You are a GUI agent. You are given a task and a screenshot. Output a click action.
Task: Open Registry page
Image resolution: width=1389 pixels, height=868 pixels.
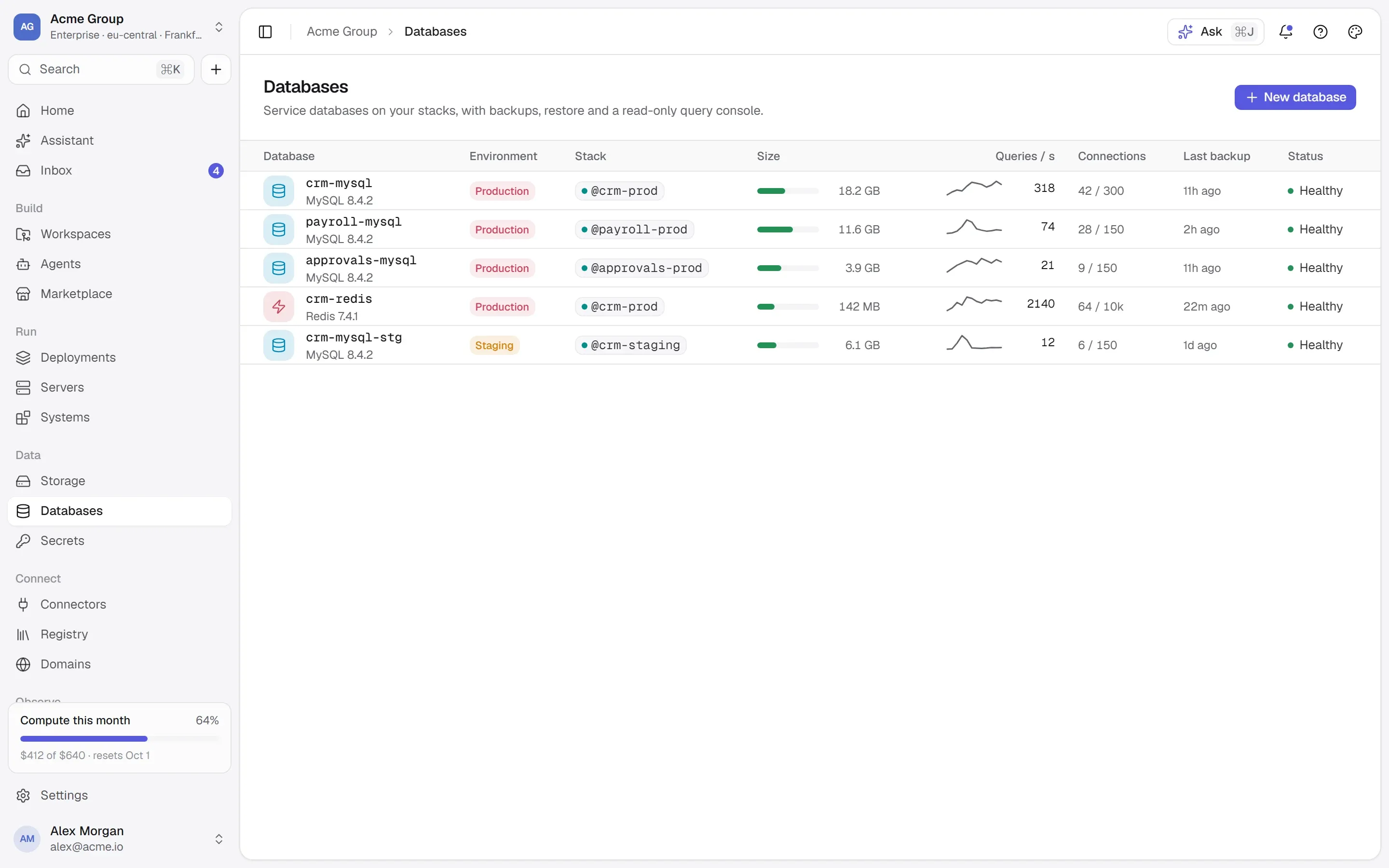tap(120, 634)
